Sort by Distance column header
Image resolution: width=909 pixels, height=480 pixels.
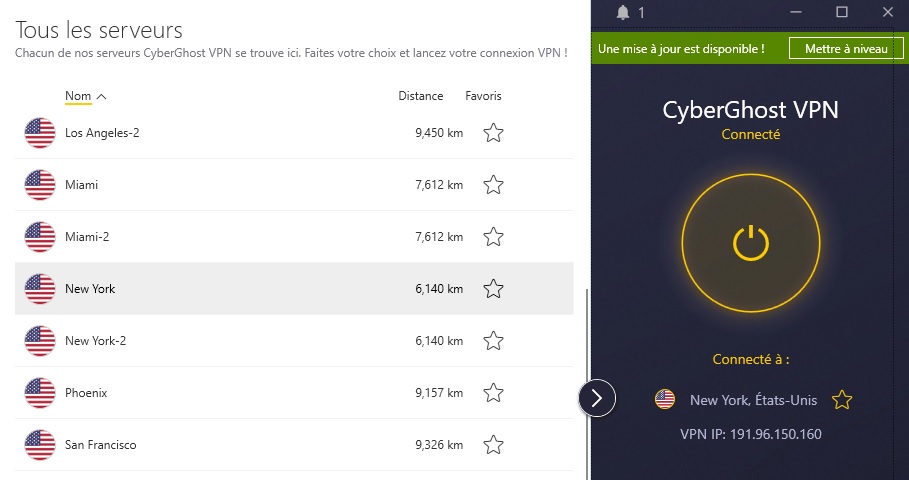click(420, 96)
